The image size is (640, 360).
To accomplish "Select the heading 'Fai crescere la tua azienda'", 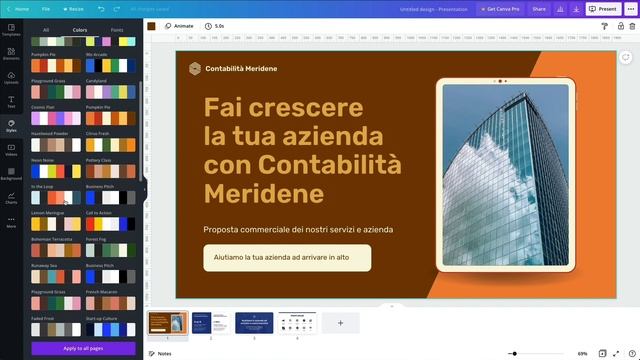I will [302, 150].
